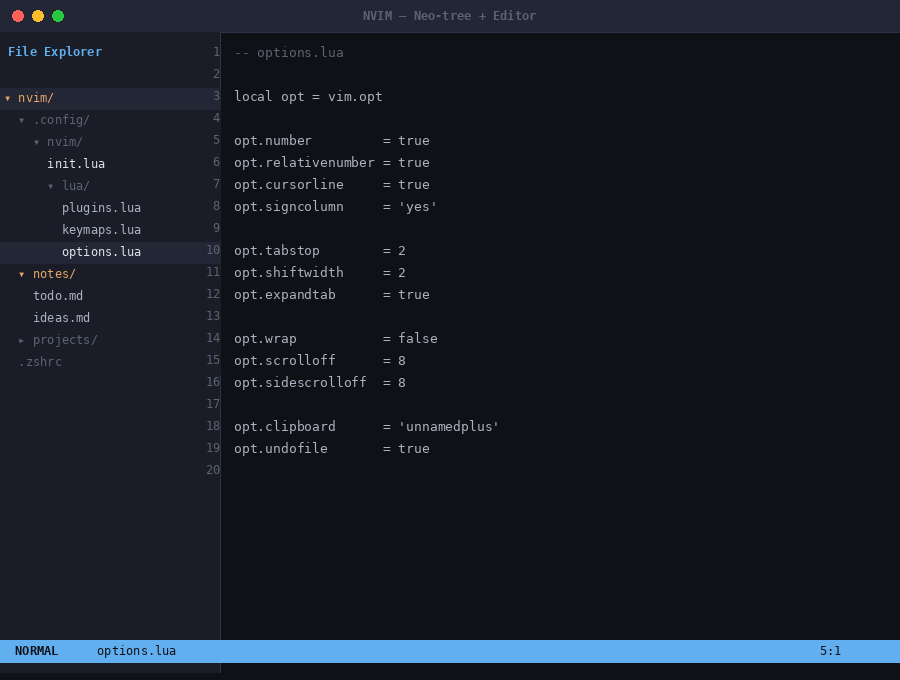
Task: Select the root nvim/ folder label
Action: (36, 98)
